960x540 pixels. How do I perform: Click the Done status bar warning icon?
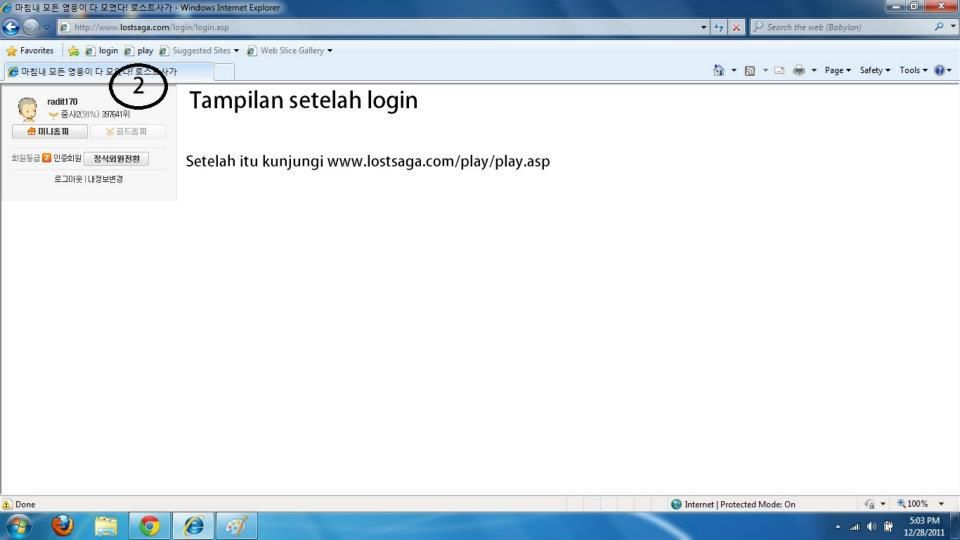[x=7, y=504]
